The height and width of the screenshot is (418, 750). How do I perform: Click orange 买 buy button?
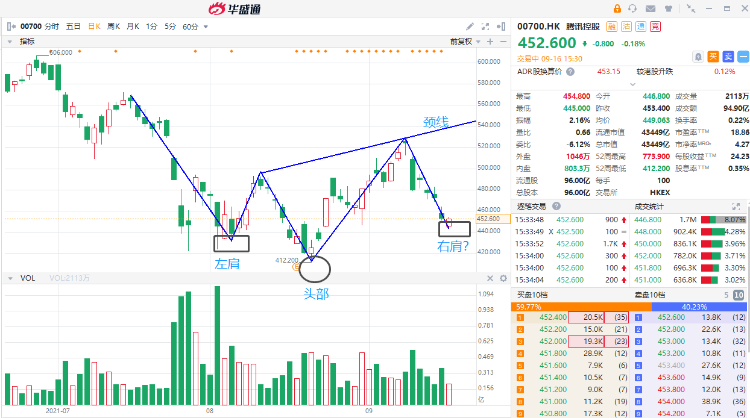713,57
